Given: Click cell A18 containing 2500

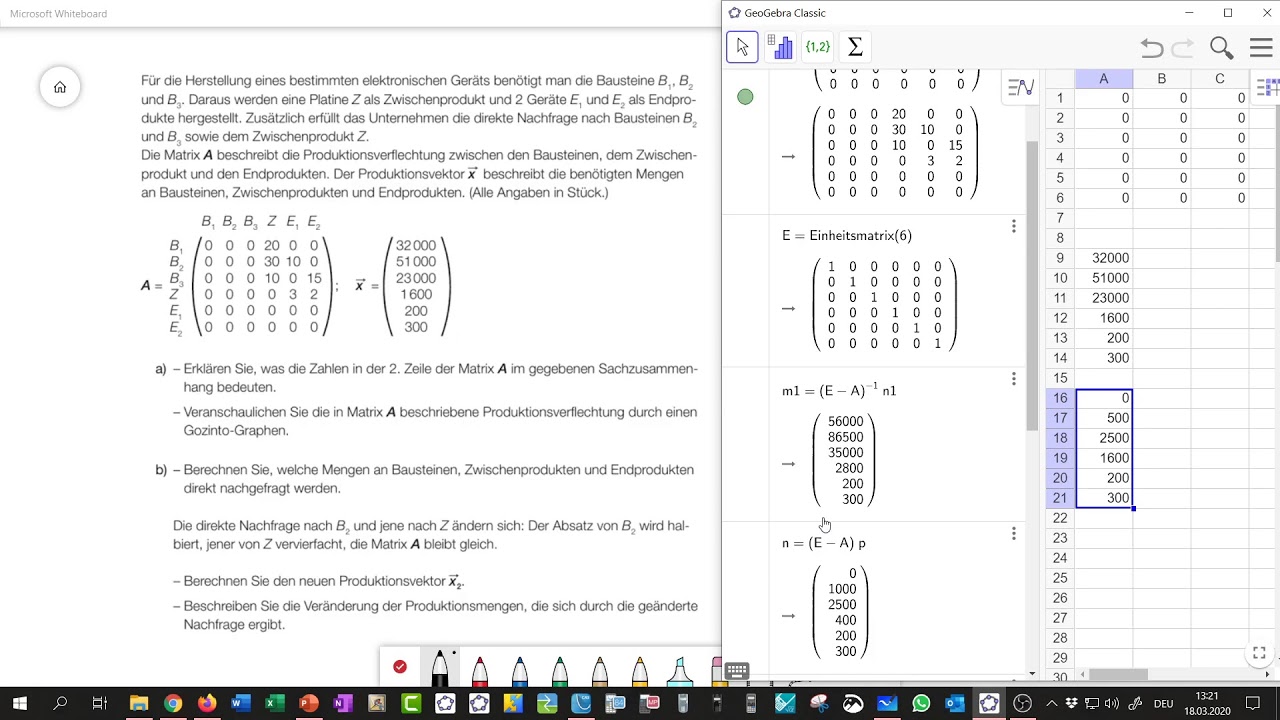Looking at the screenshot, I should [1104, 438].
